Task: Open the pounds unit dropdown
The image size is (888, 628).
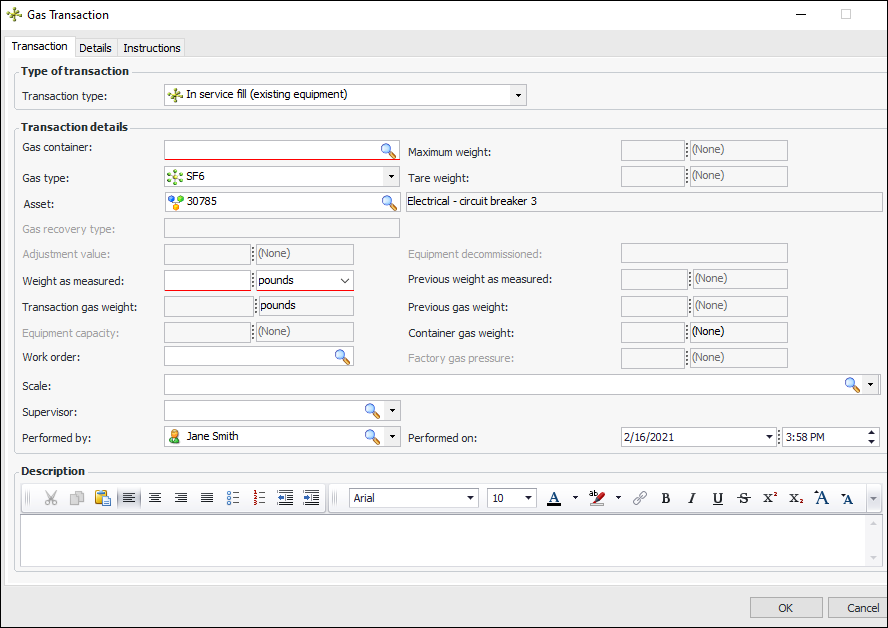Action: [344, 281]
